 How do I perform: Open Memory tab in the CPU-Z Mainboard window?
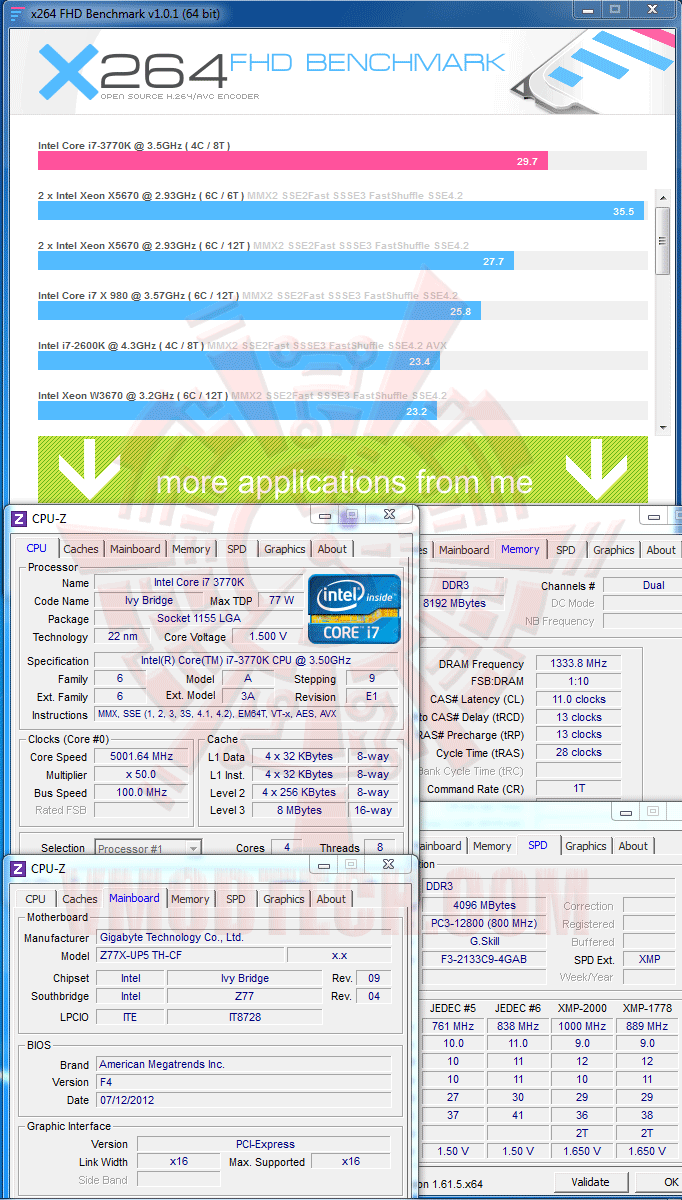190,899
